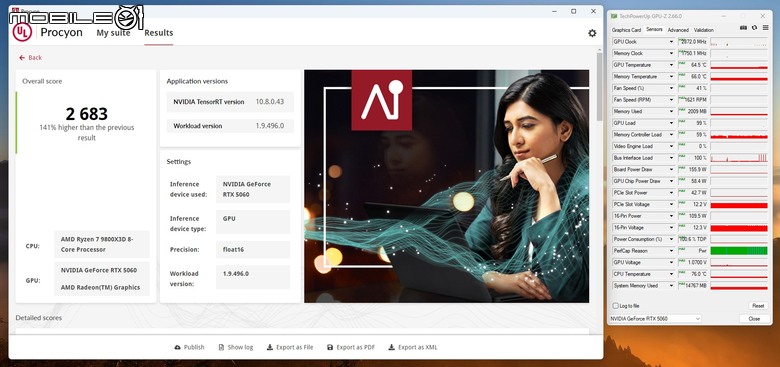The image size is (780, 367).
Task: Select the Sensors tab in GPU-Z
Action: pyautogui.click(x=654, y=29)
